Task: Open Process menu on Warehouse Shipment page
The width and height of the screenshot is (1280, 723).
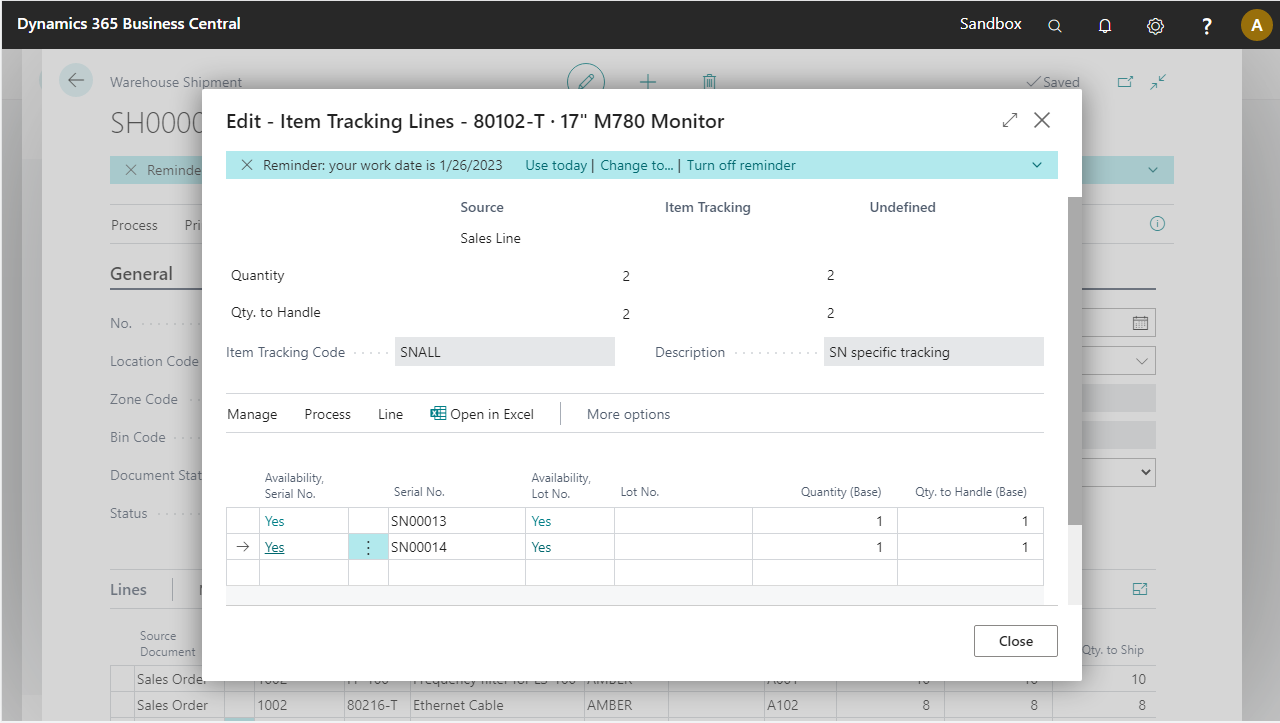Action: click(x=134, y=225)
